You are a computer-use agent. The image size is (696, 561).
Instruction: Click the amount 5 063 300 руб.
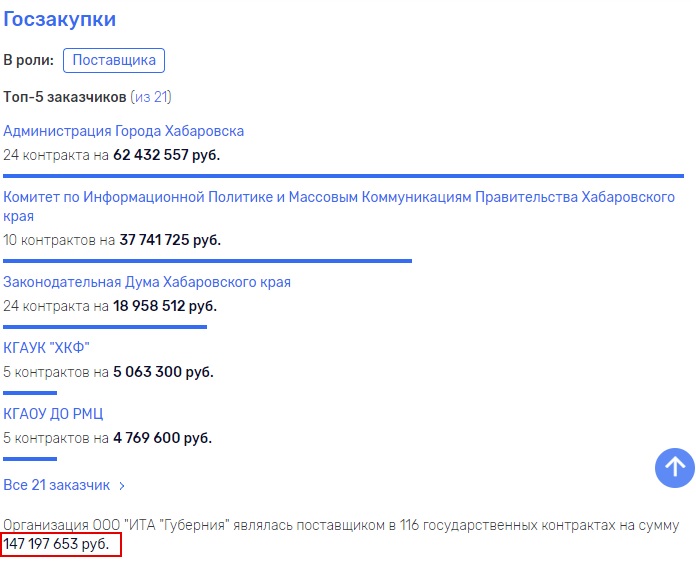(163, 372)
